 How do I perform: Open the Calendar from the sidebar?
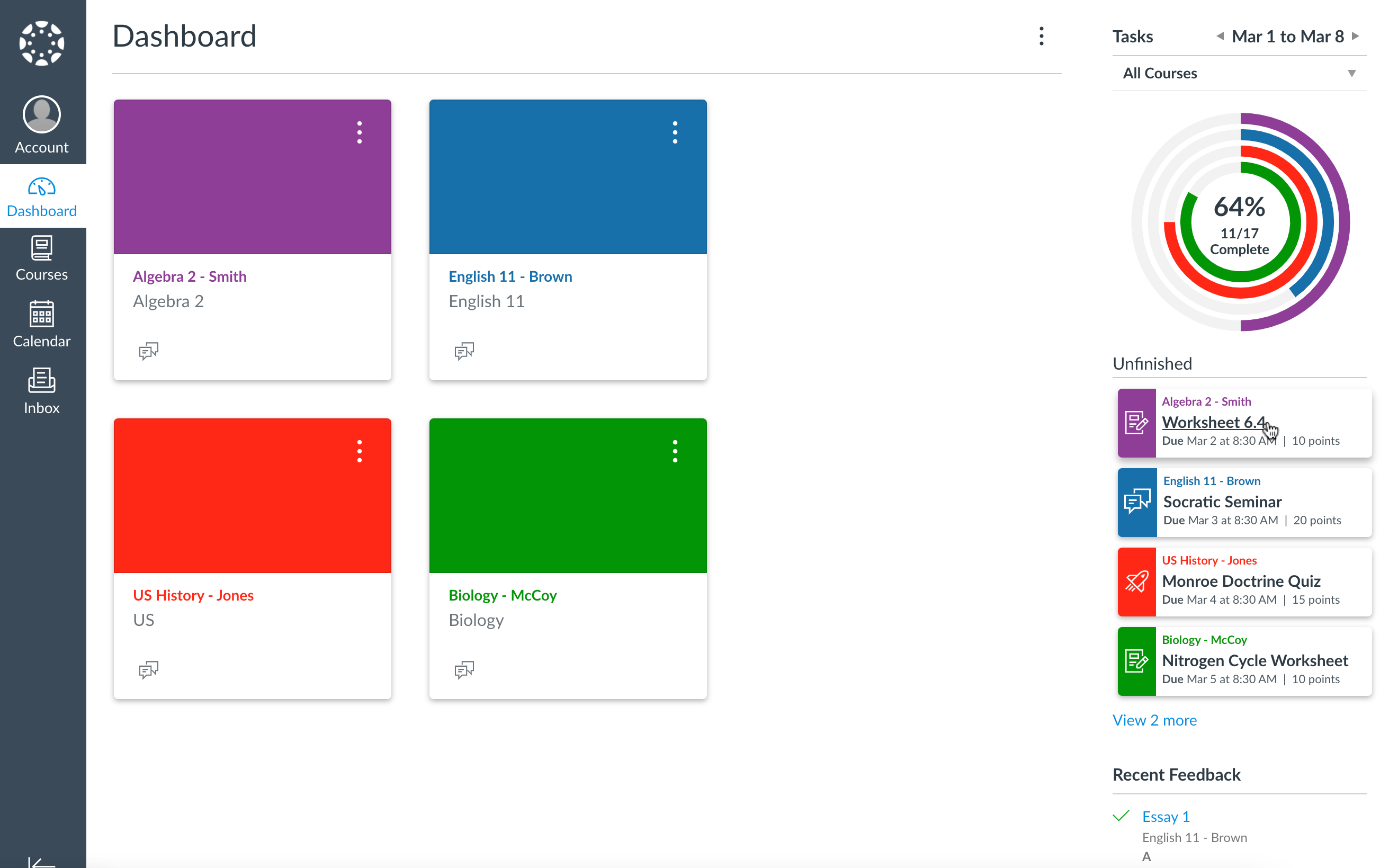41,324
